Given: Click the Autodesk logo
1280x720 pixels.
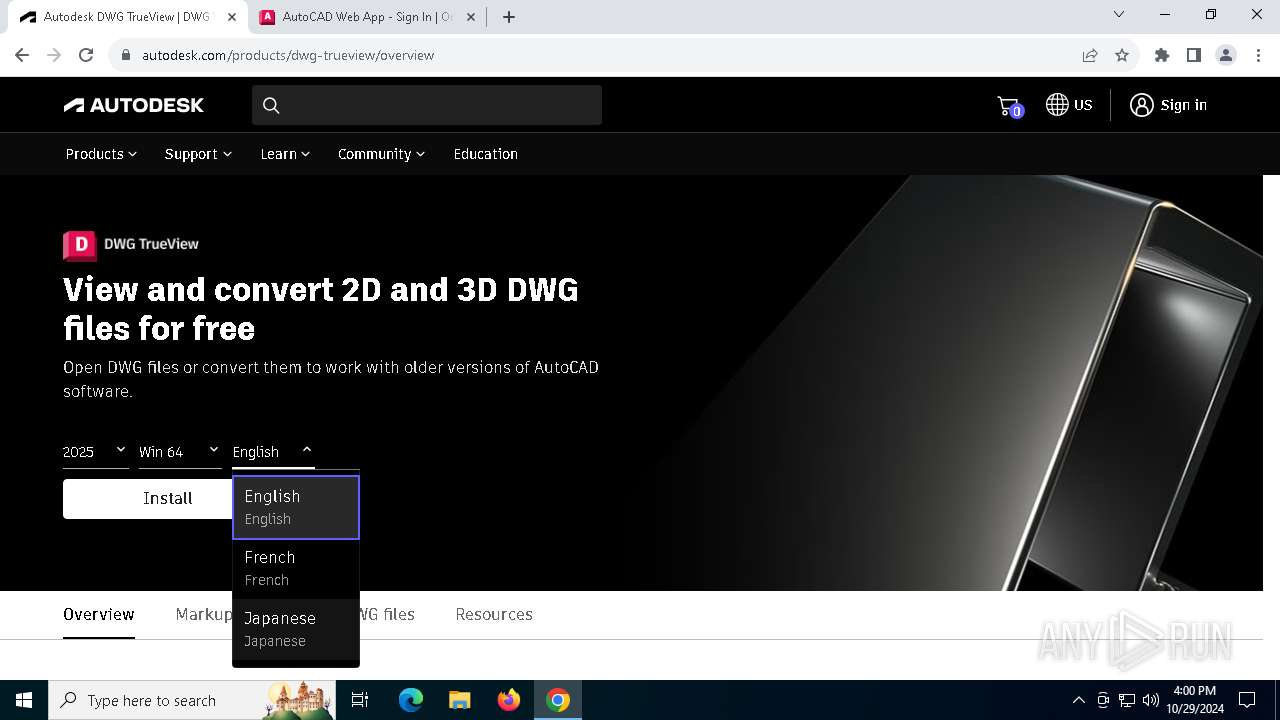Looking at the screenshot, I should 134,105.
